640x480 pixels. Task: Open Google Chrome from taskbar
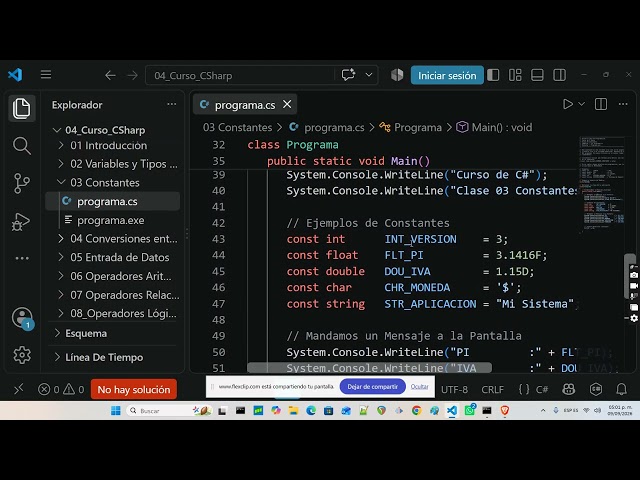[416, 410]
